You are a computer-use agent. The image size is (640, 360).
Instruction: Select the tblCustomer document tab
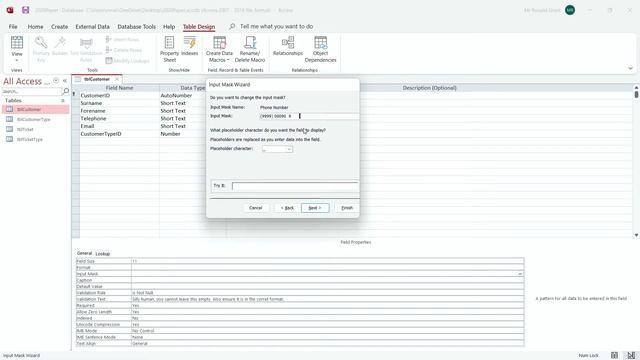click(x=97, y=79)
